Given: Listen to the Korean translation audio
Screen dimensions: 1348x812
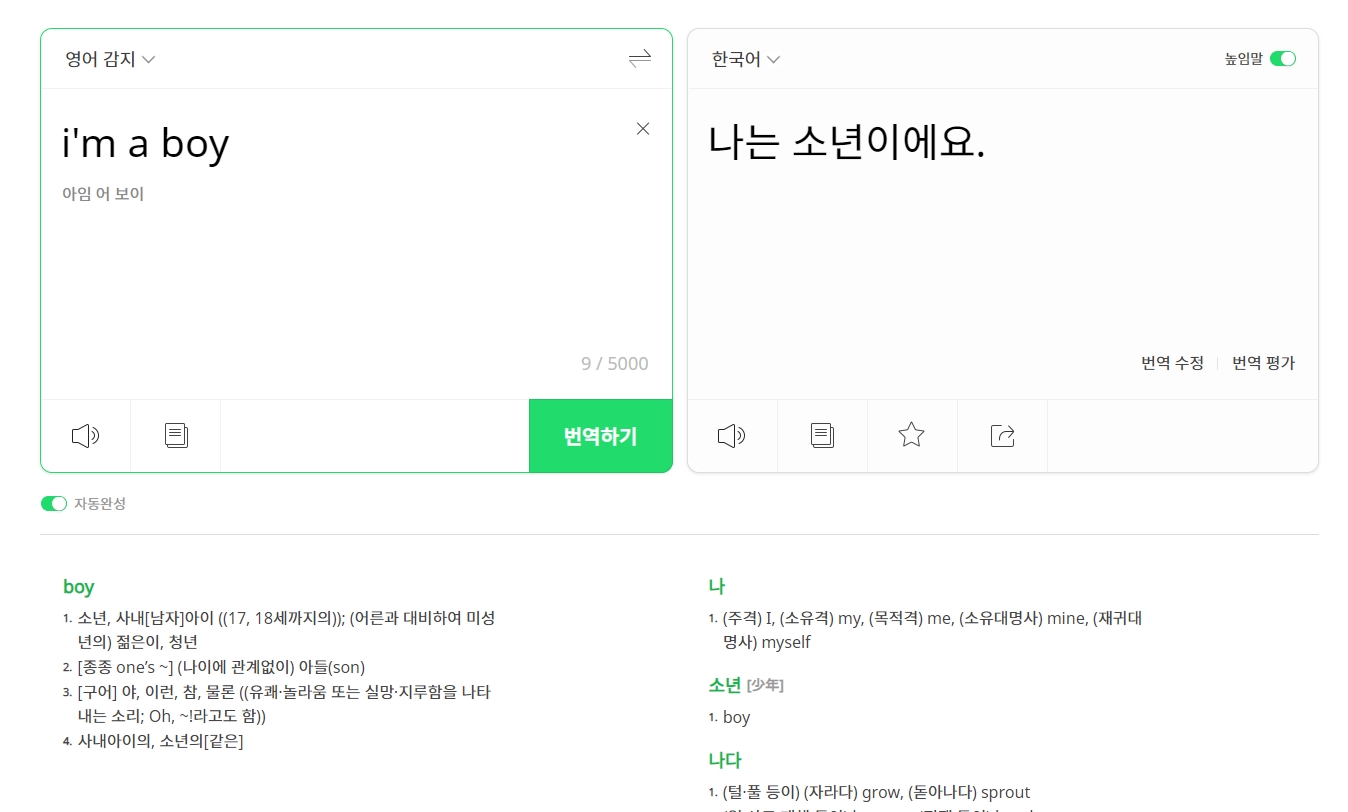Looking at the screenshot, I should (731, 435).
